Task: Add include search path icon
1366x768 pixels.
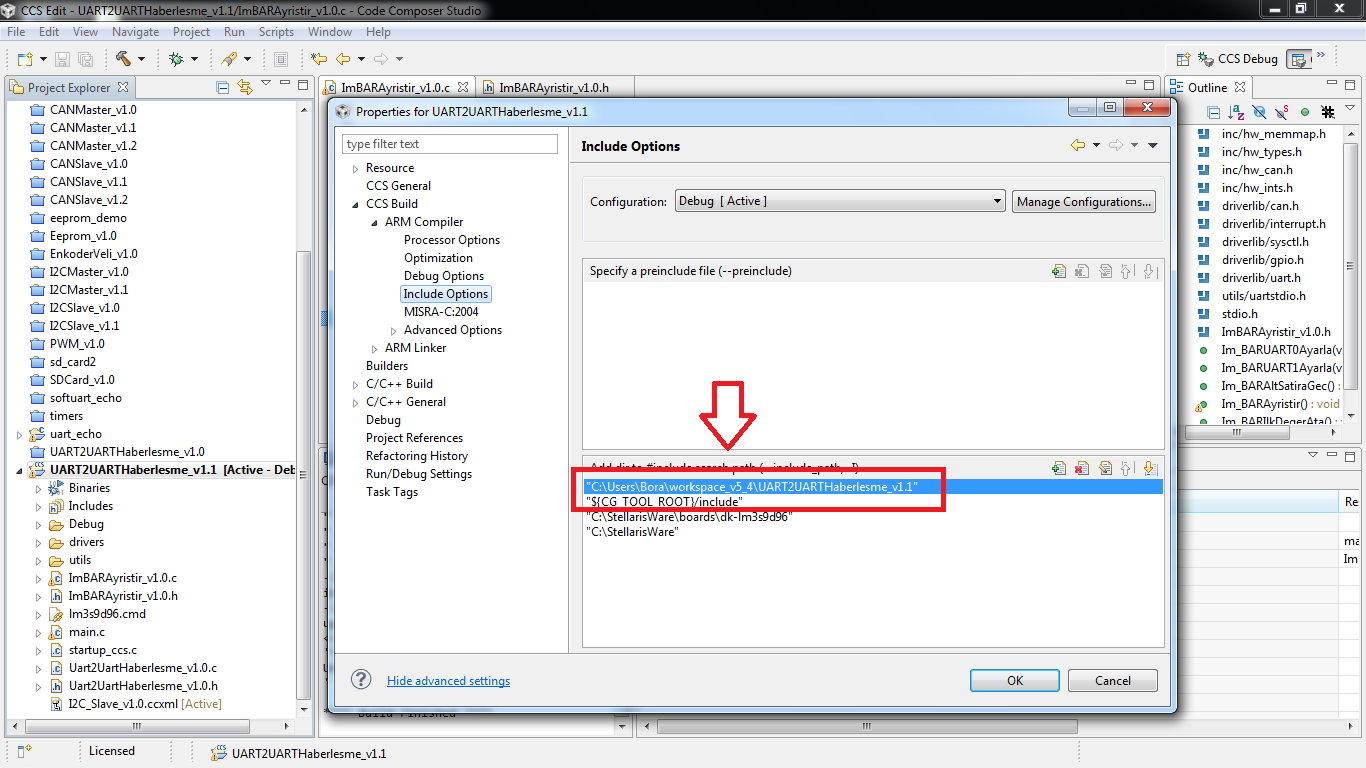Action: point(1058,467)
